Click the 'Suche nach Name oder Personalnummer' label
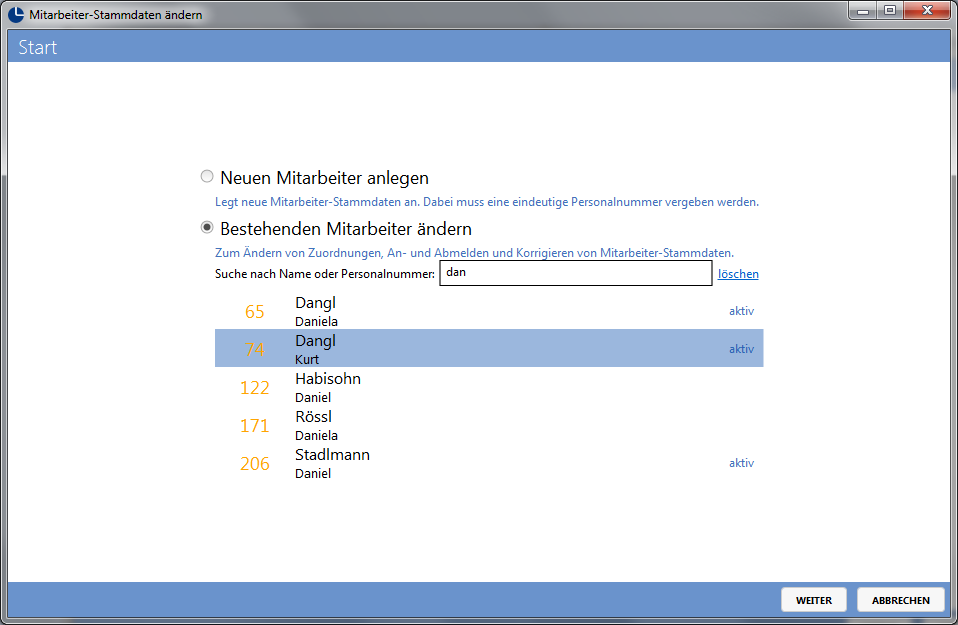 point(325,274)
